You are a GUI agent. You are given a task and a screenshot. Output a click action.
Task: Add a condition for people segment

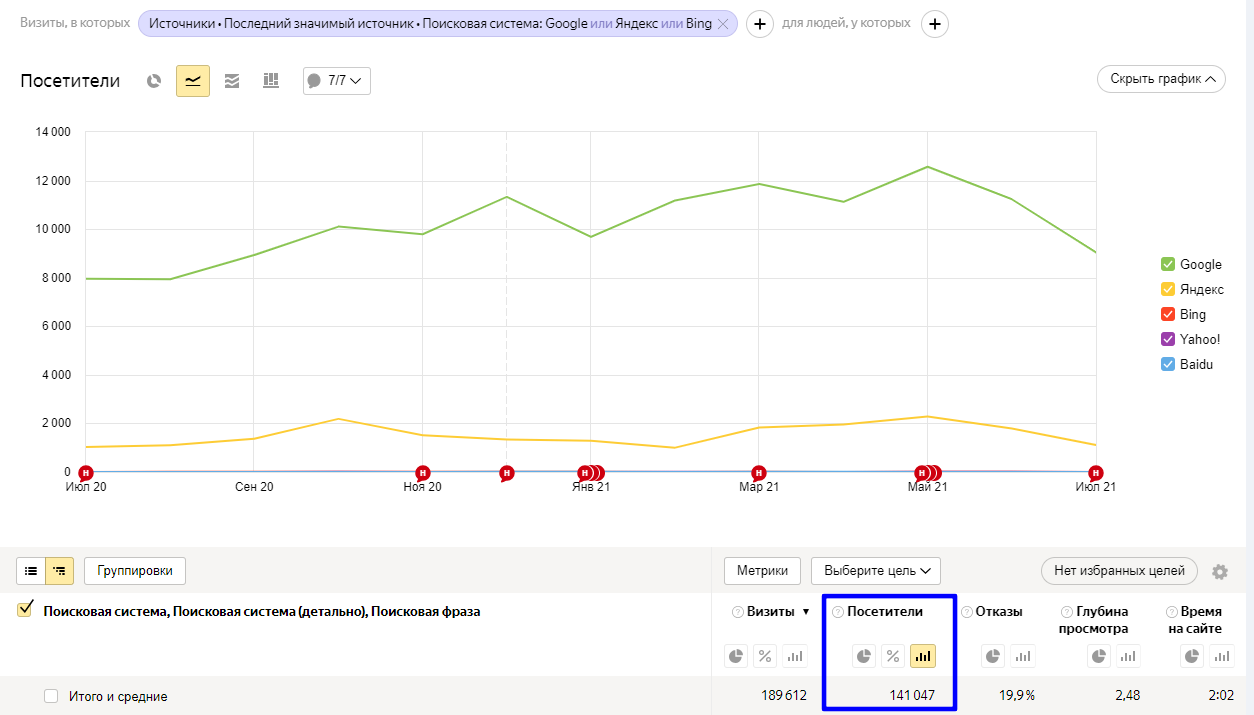934,24
